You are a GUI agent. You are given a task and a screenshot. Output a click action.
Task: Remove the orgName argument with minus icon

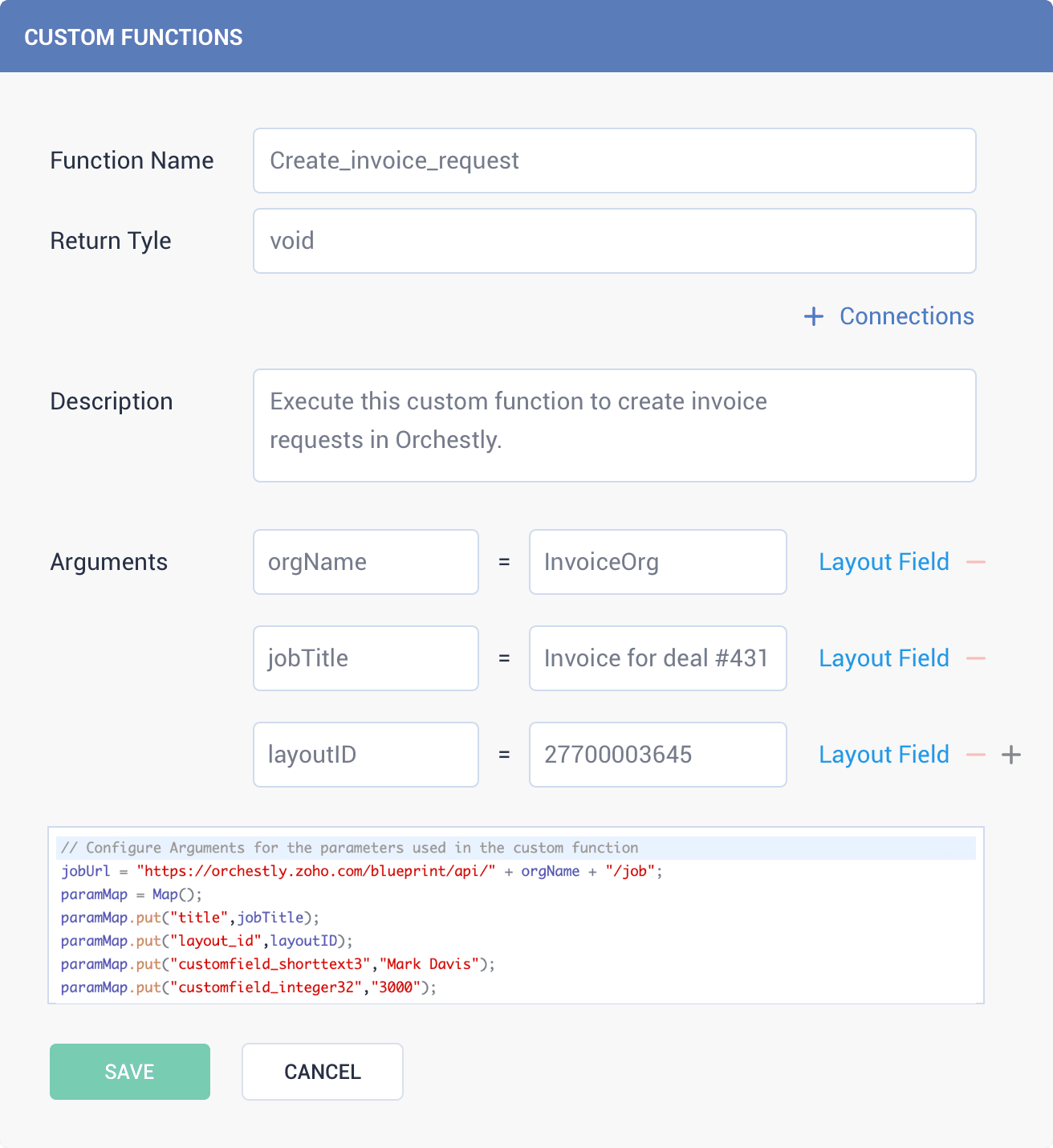click(976, 562)
